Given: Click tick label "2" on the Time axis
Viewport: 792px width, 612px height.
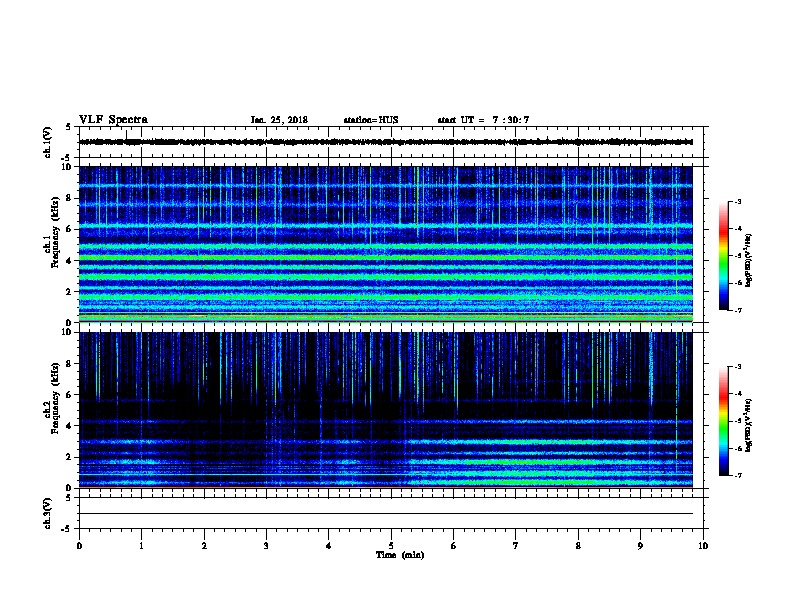Looking at the screenshot, I should (204, 546).
